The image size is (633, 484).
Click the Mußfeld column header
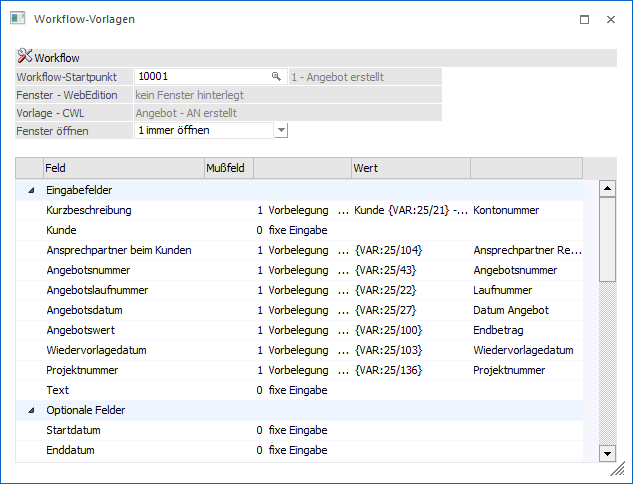[228, 169]
